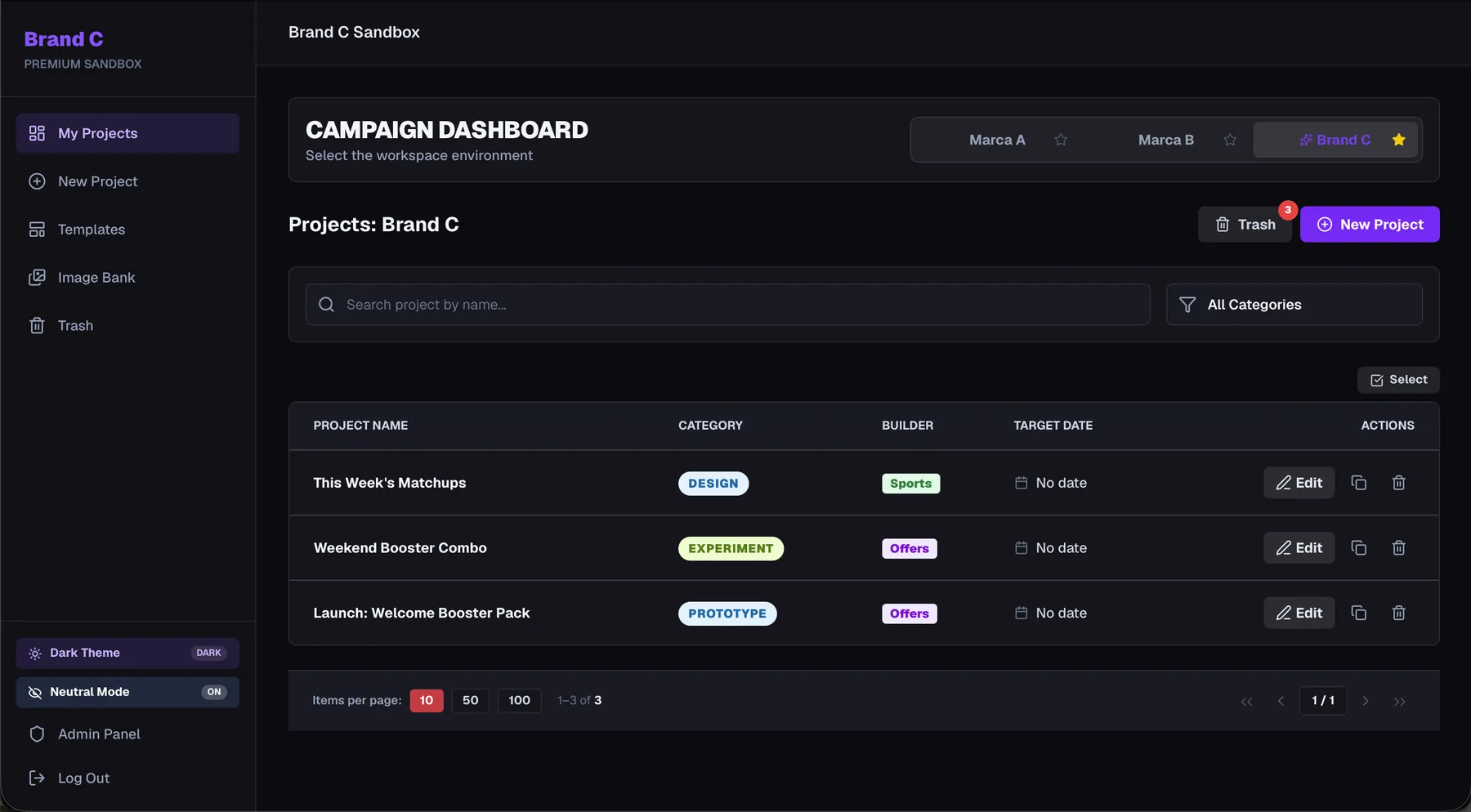Duplicate the Launch: Welcome Booster Pack project
Screen dimensions: 1471x812
coord(1359,613)
